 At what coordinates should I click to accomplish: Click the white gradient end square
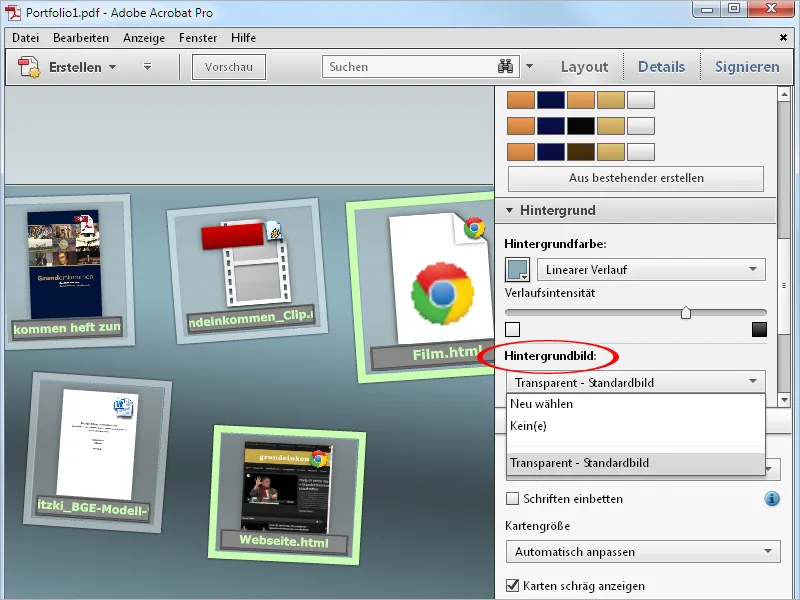[512, 330]
